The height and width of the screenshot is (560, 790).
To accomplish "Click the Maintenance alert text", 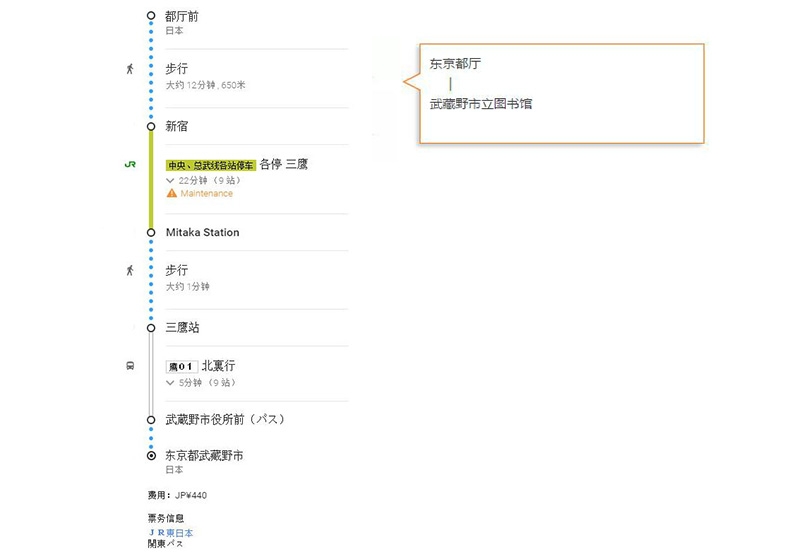I will 207,194.
